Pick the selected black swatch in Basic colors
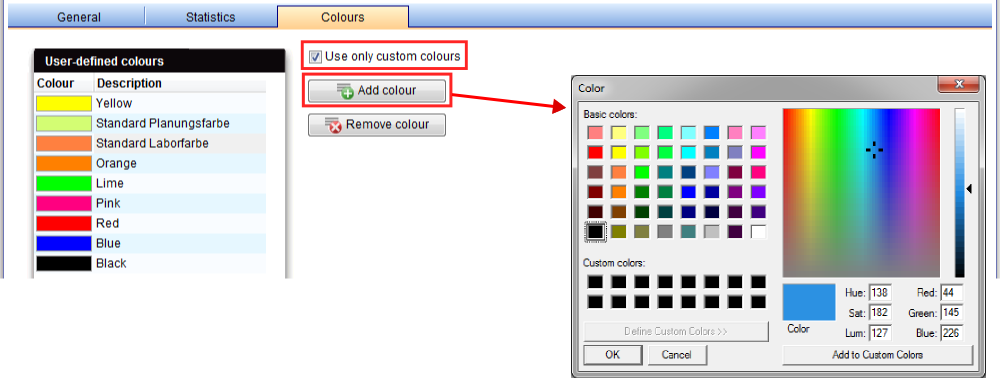Screen dimensions: 1000x378 tap(595, 231)
